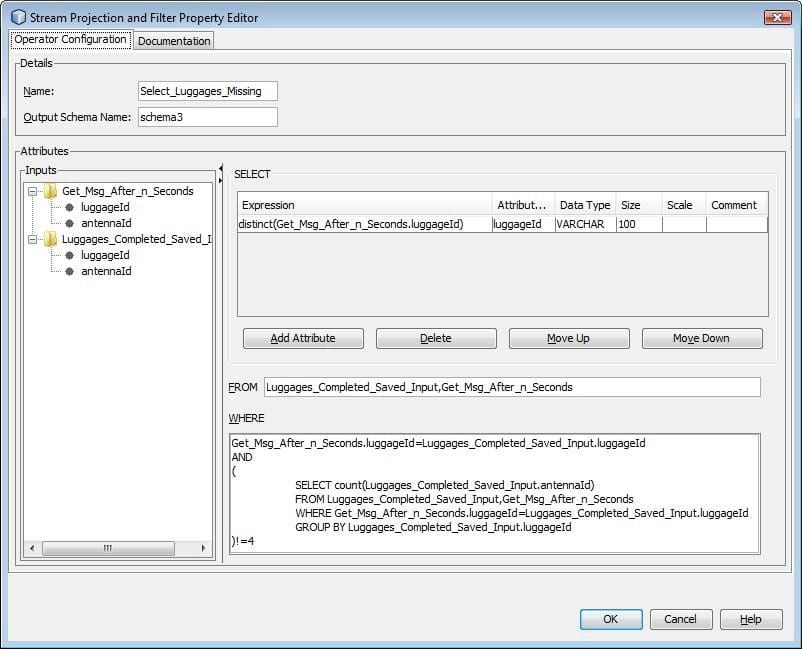Click Move Up to reorder attribute

(x=568, y=338)
